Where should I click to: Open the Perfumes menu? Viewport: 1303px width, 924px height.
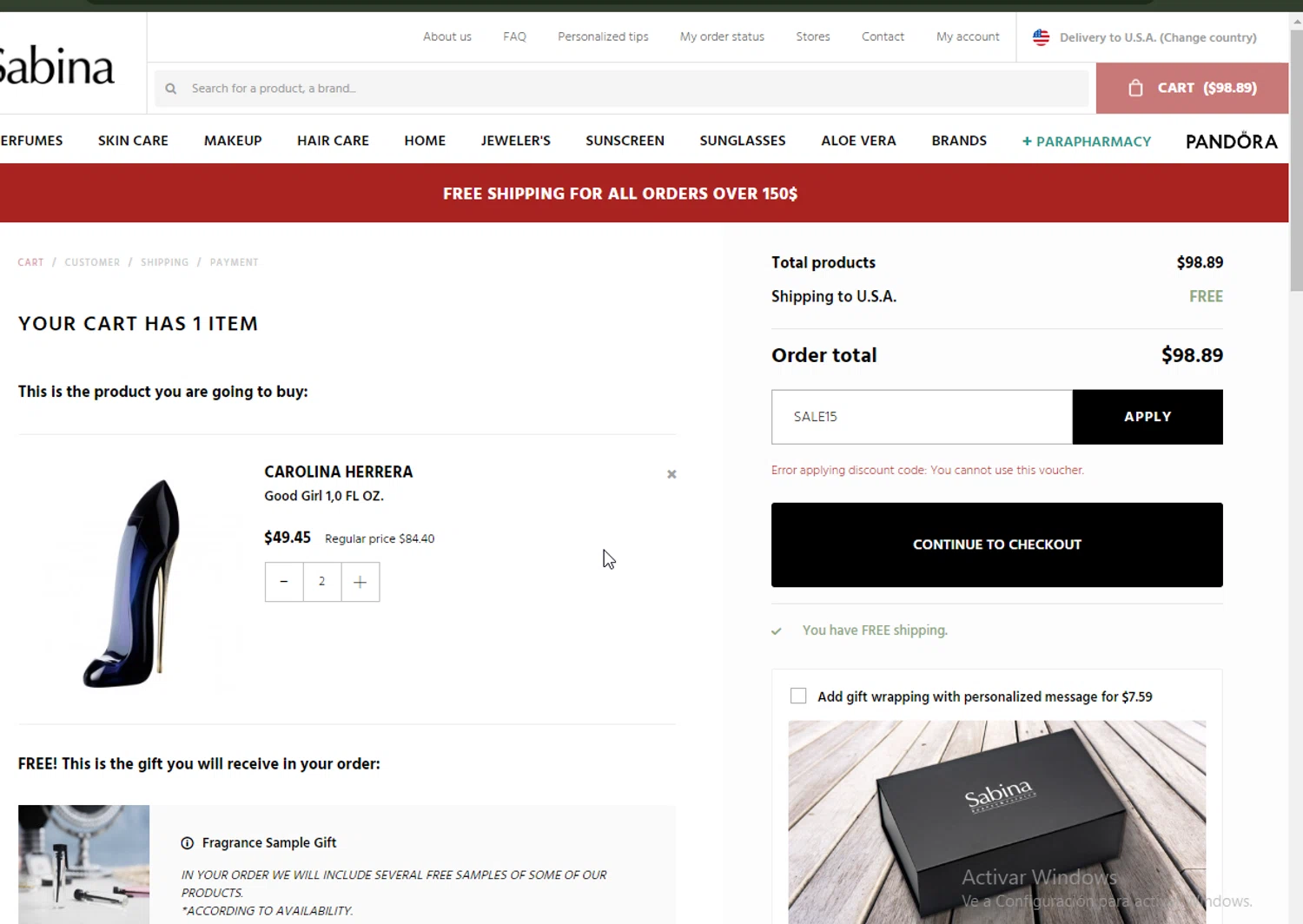coord(31,141)
